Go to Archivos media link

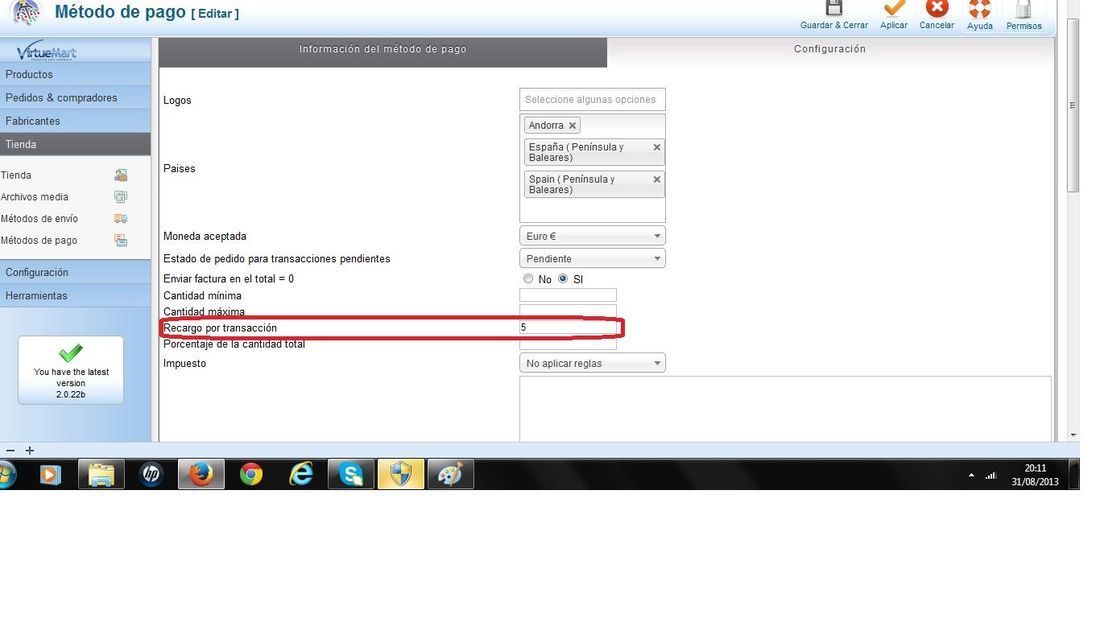[34, 197]
